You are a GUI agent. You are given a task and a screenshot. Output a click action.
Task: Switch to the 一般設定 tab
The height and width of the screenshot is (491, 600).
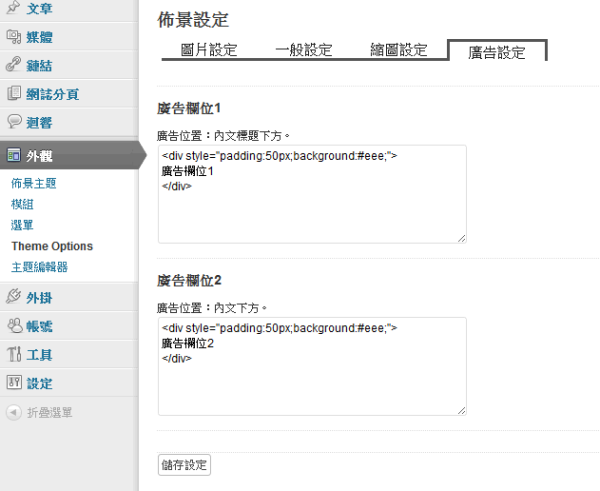(x=304, y=50)
